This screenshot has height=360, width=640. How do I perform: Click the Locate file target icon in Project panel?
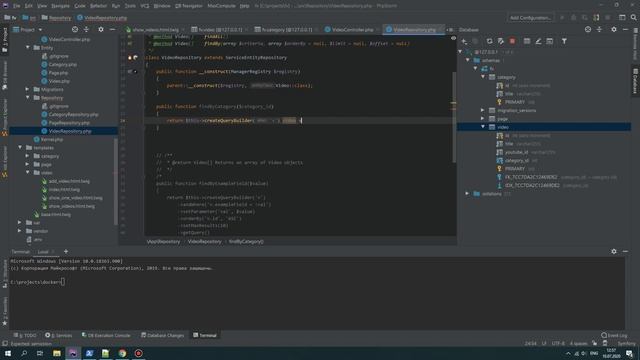tap(75, 29)
